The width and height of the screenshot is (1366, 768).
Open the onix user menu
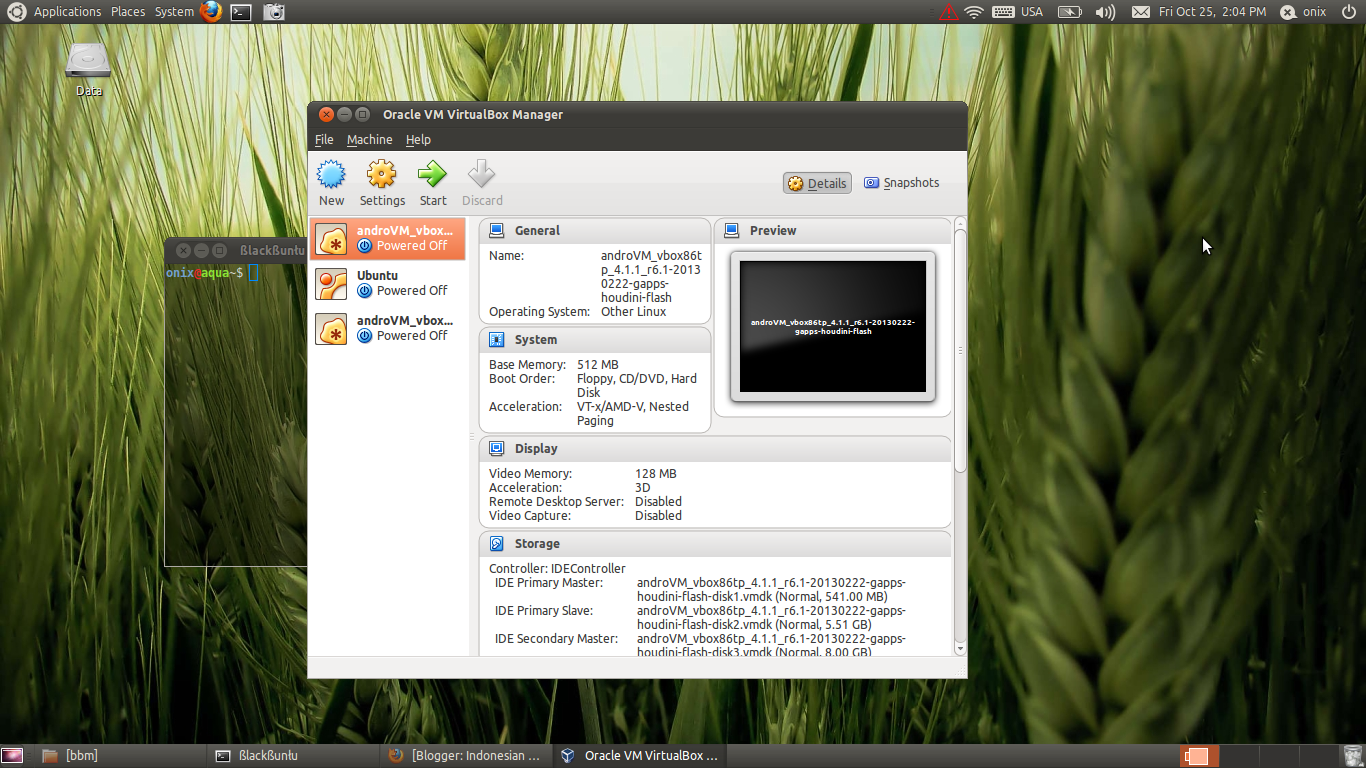coord(1303,12)
